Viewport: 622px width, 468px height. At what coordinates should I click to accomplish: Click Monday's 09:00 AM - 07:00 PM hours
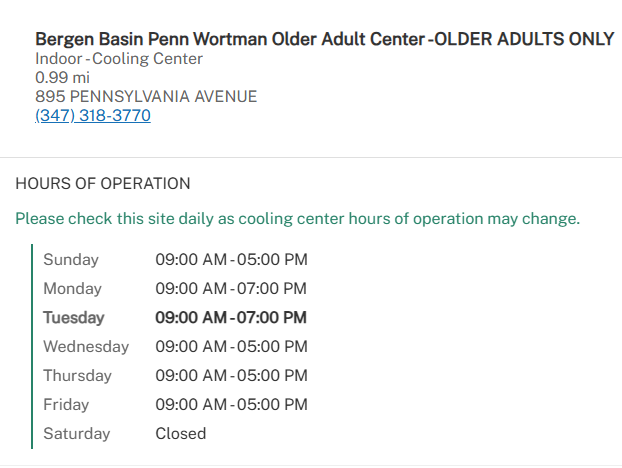pos(231,289)
